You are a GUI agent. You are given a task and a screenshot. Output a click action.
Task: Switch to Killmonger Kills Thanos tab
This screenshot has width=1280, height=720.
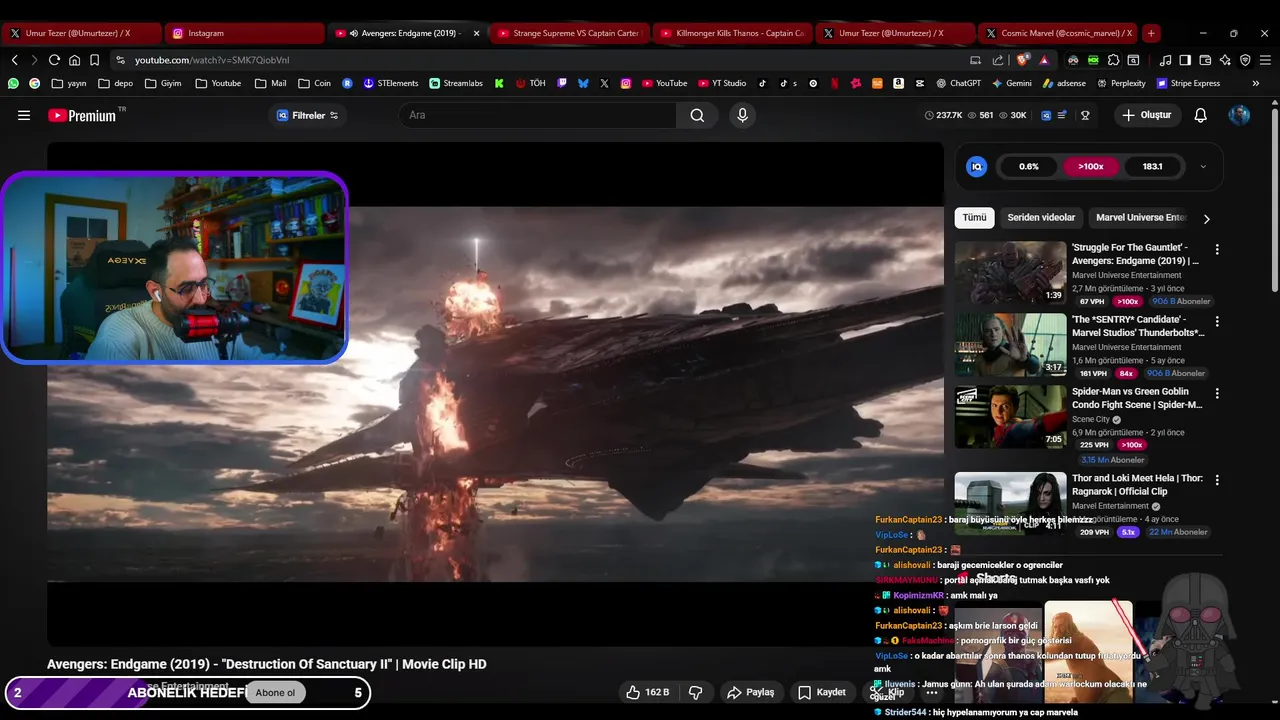tap(732, 33)
